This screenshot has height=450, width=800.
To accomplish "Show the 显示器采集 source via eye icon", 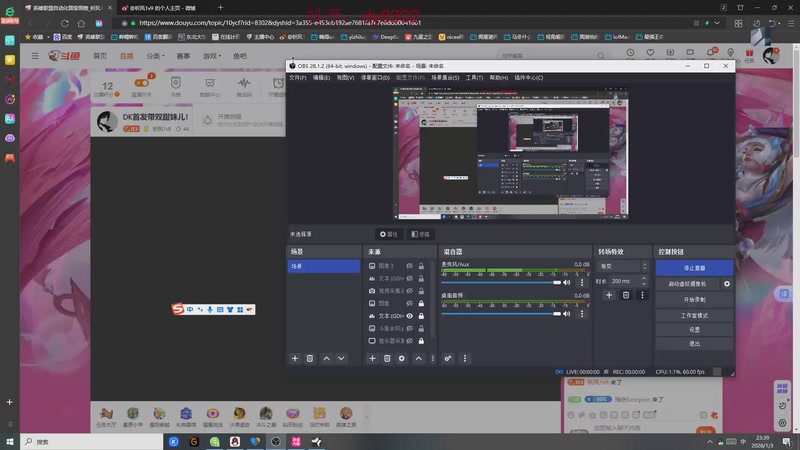I will click(410, 341).
